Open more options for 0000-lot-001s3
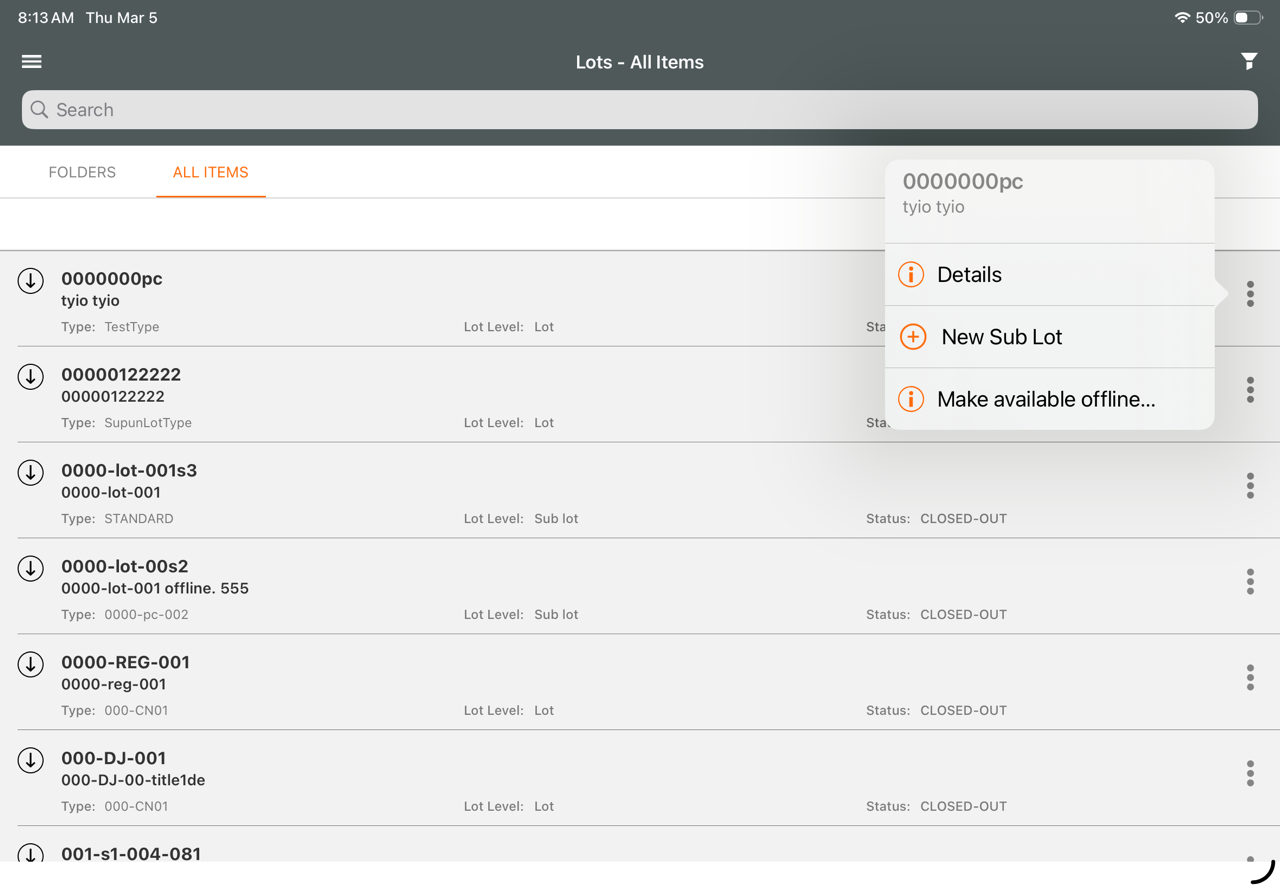 coord(1250,486)
